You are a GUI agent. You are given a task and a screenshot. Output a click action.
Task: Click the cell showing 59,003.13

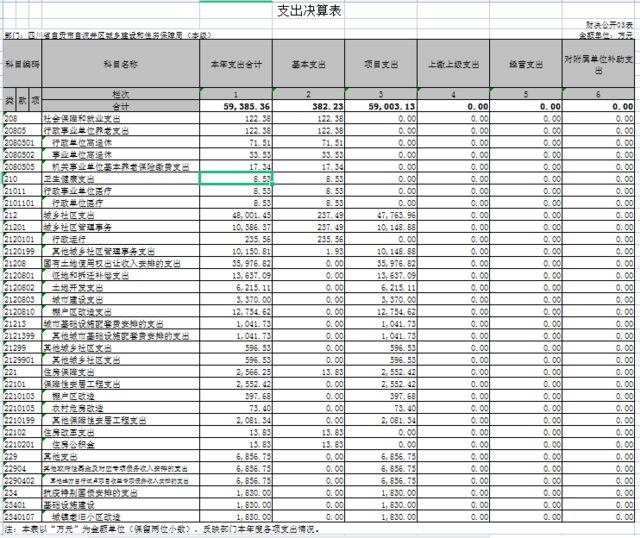point(380,105)
